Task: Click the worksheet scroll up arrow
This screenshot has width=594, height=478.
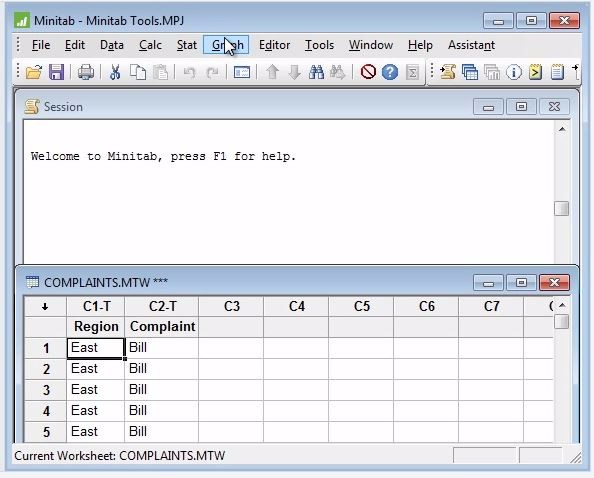Action: (562, 305)
